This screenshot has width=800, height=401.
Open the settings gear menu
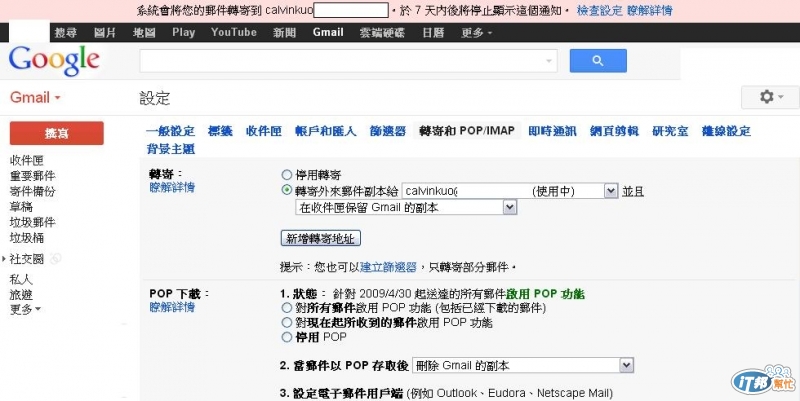[770, 97]
